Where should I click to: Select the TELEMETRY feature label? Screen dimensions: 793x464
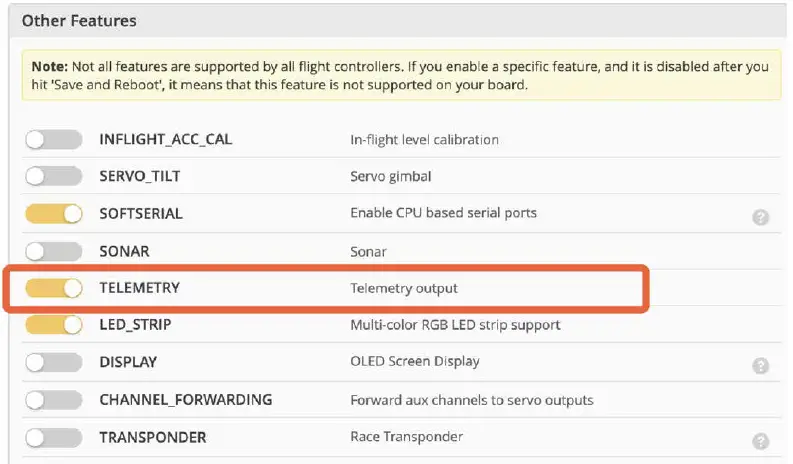[x=139, y=288]
